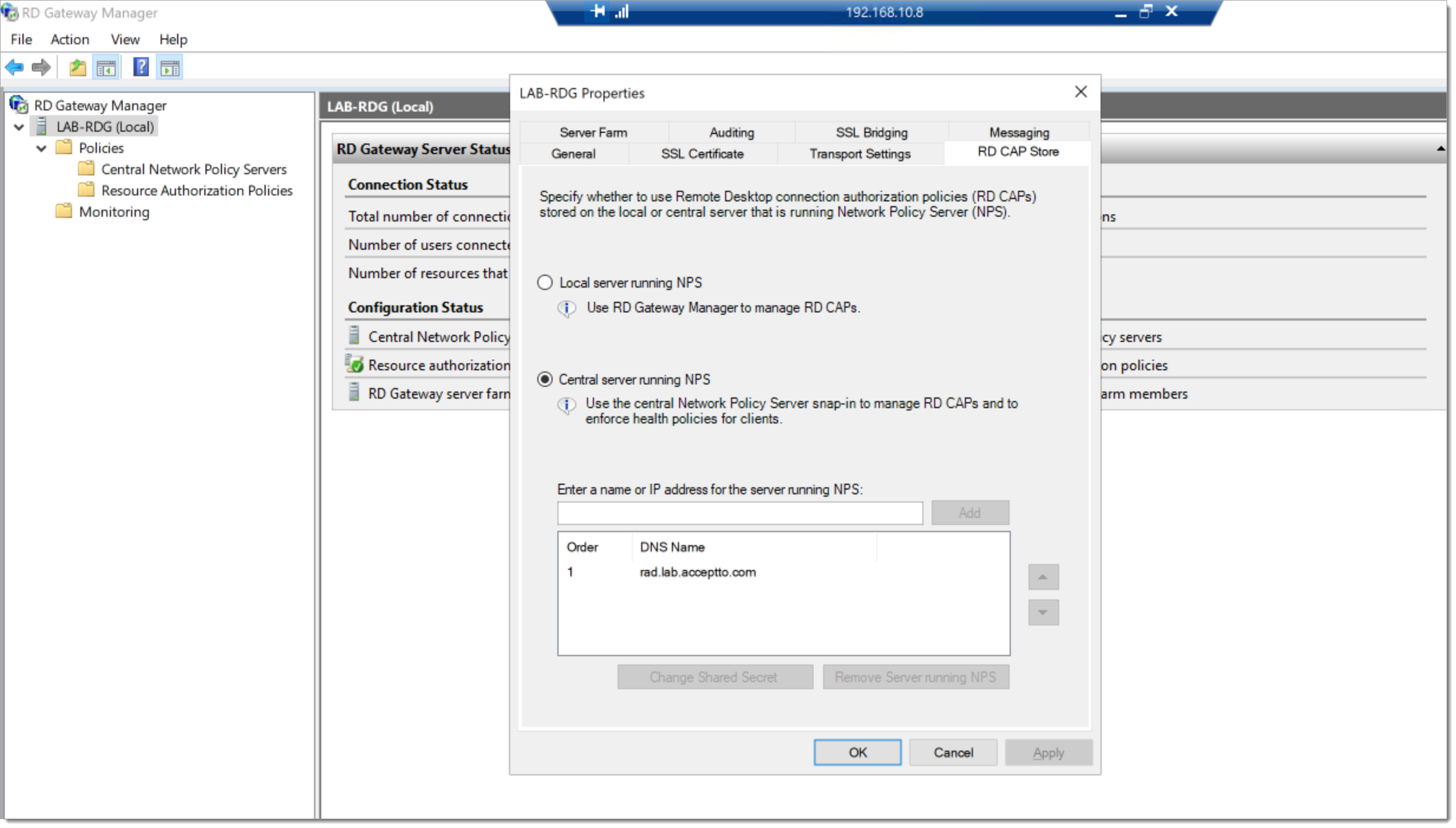Select rad.lab.acceptto.com in the server list

(x=697, y=572)
